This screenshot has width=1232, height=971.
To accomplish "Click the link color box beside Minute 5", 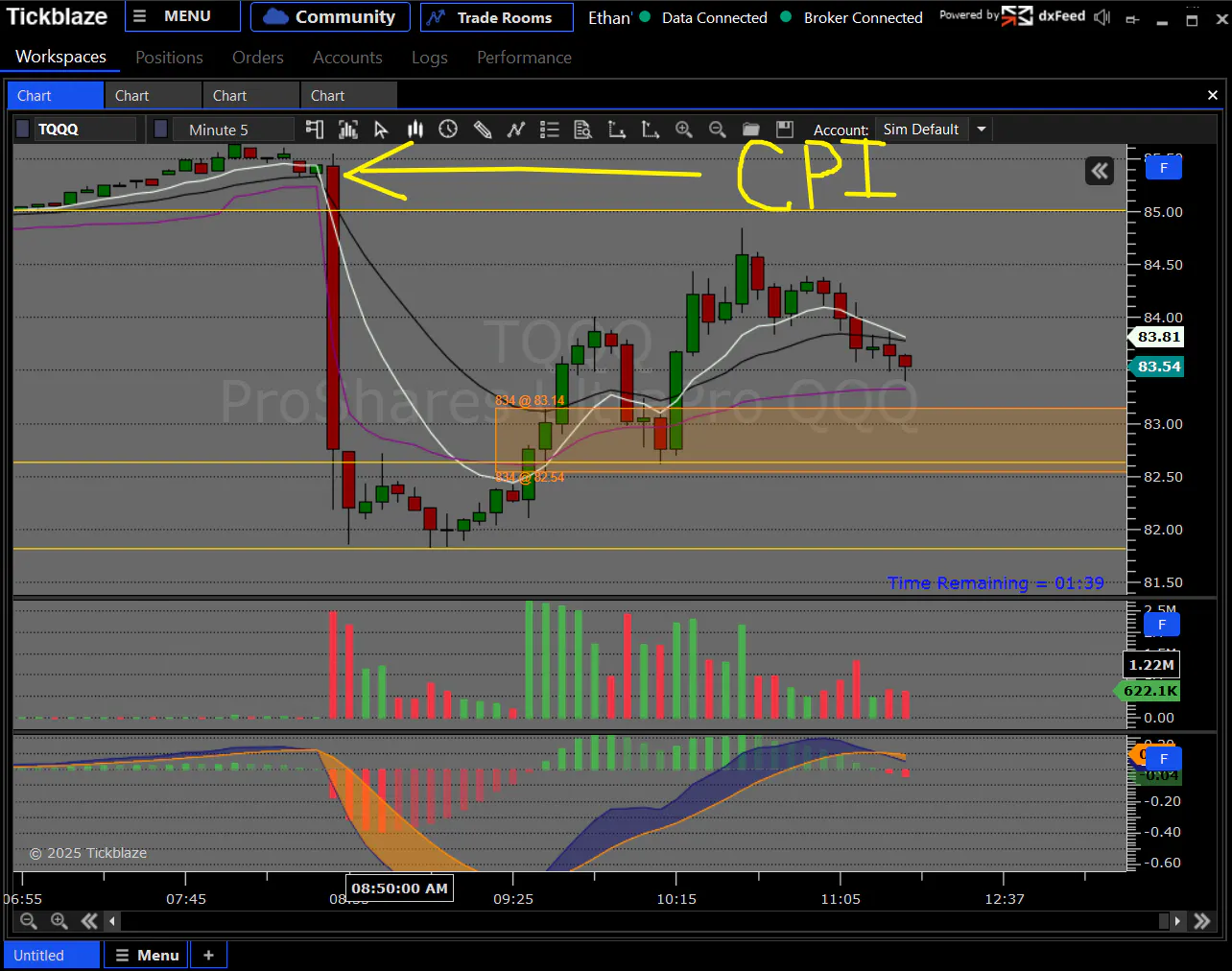I will 161,129.
